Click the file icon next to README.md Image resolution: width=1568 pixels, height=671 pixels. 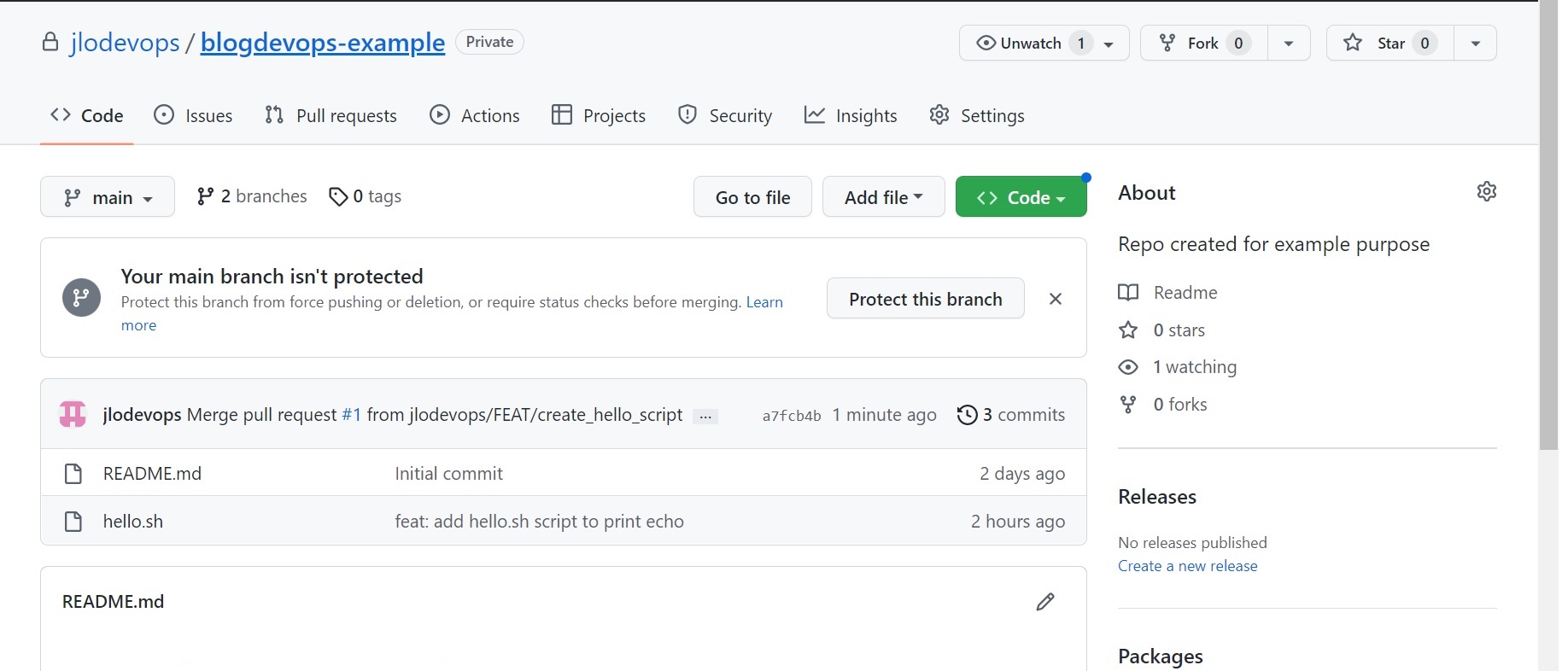(x=73, y=474)
